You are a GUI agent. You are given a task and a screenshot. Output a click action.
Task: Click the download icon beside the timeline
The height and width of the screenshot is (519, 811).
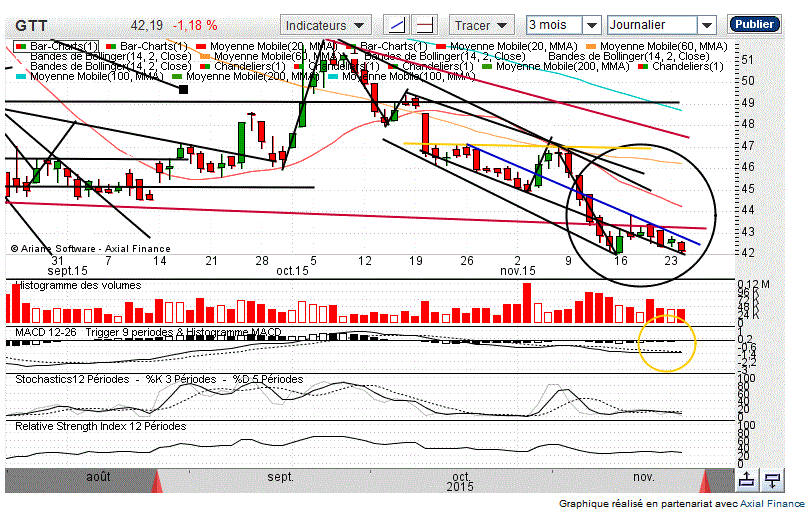771,480
